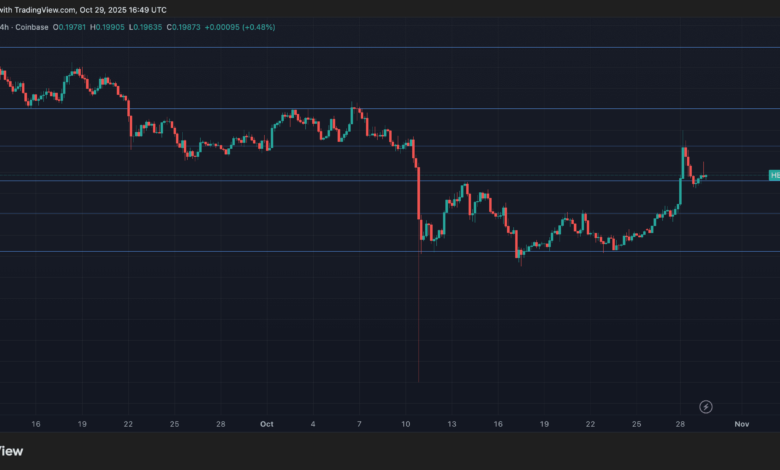Click the latest candle at the chart's right end
The width and height of the screenshot is (780, 470).
click(705, 176)
